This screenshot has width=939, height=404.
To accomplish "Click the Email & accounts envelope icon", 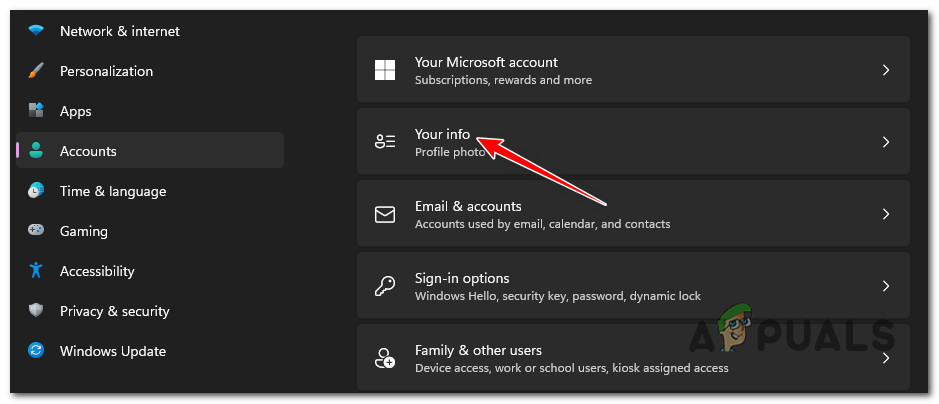I will 385,214.
